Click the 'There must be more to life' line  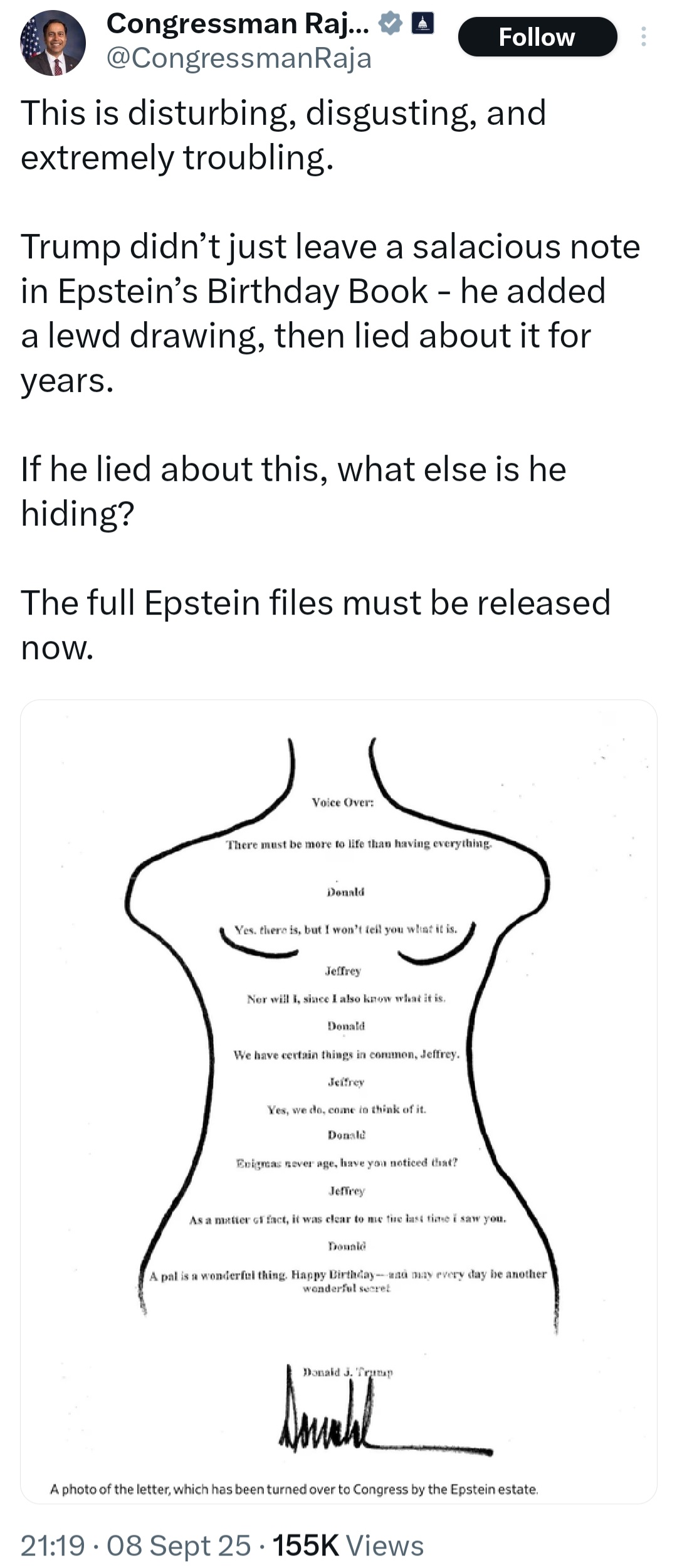(x=359, y=844)
